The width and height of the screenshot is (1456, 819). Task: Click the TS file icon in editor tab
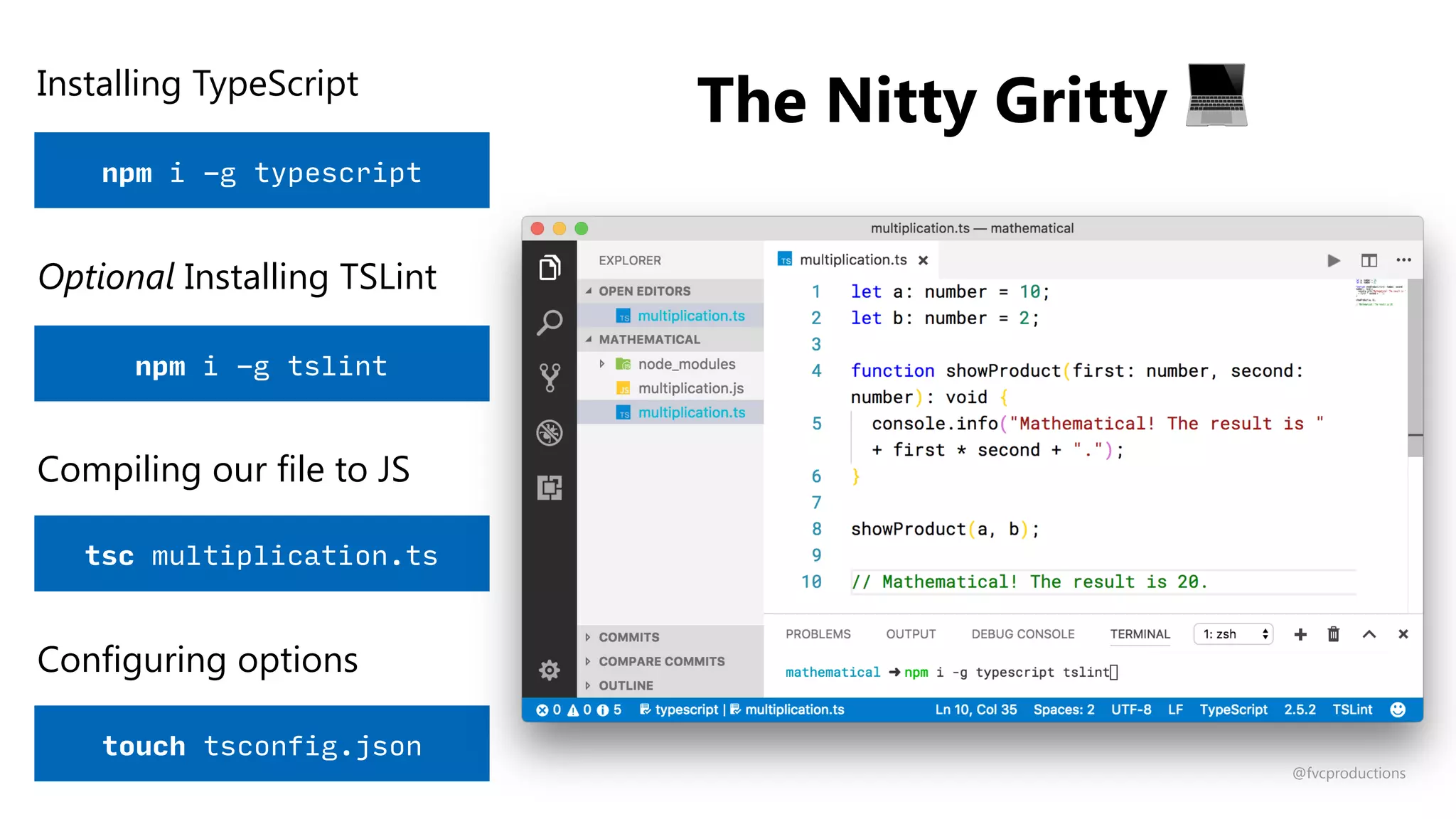tap(785, 259)
